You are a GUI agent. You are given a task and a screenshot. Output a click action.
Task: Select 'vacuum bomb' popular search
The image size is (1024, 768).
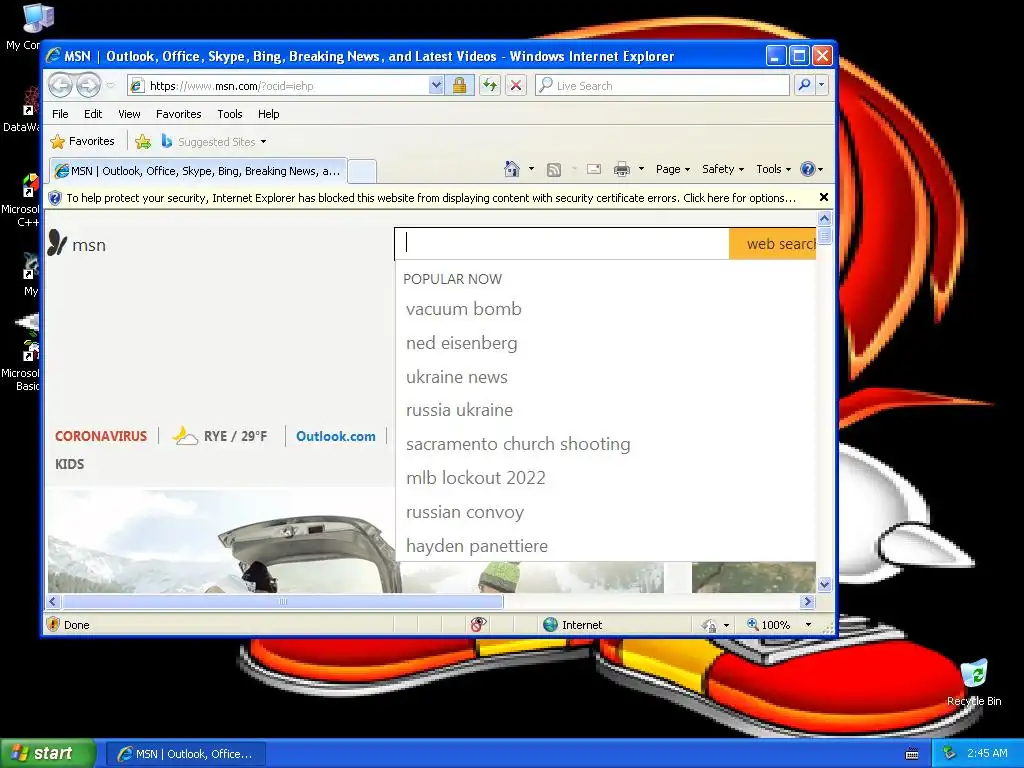point(464,309)
